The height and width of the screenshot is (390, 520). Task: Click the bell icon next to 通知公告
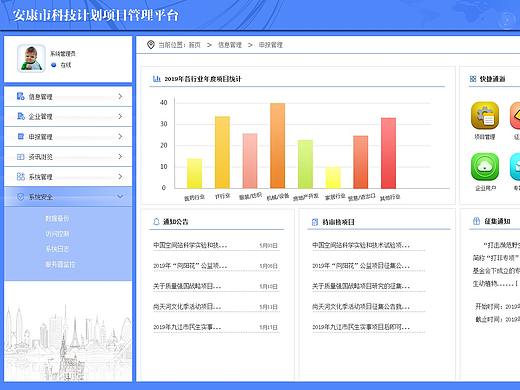click(x=156, y=221)
